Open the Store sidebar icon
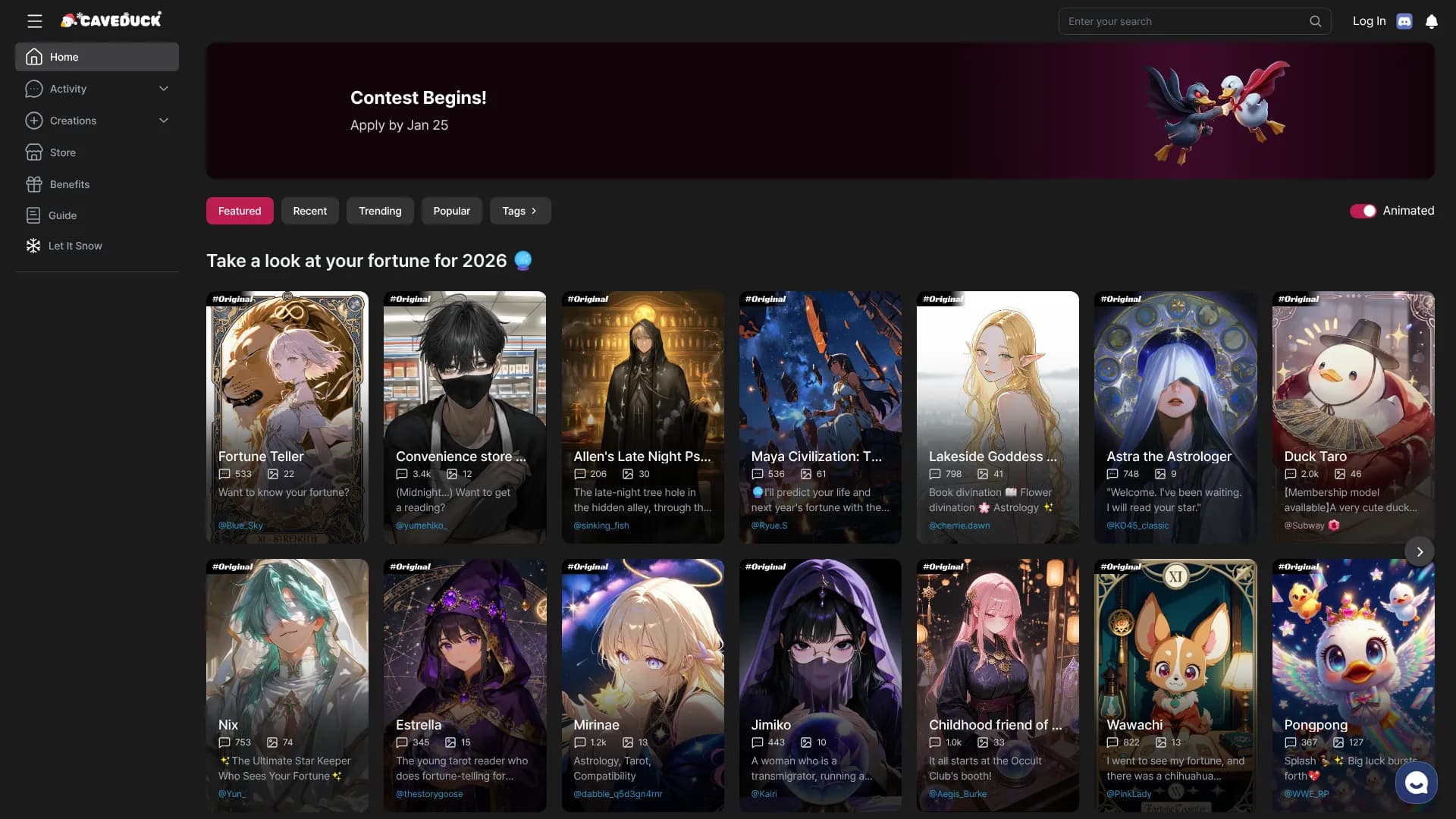 click(x=34, y=152)
